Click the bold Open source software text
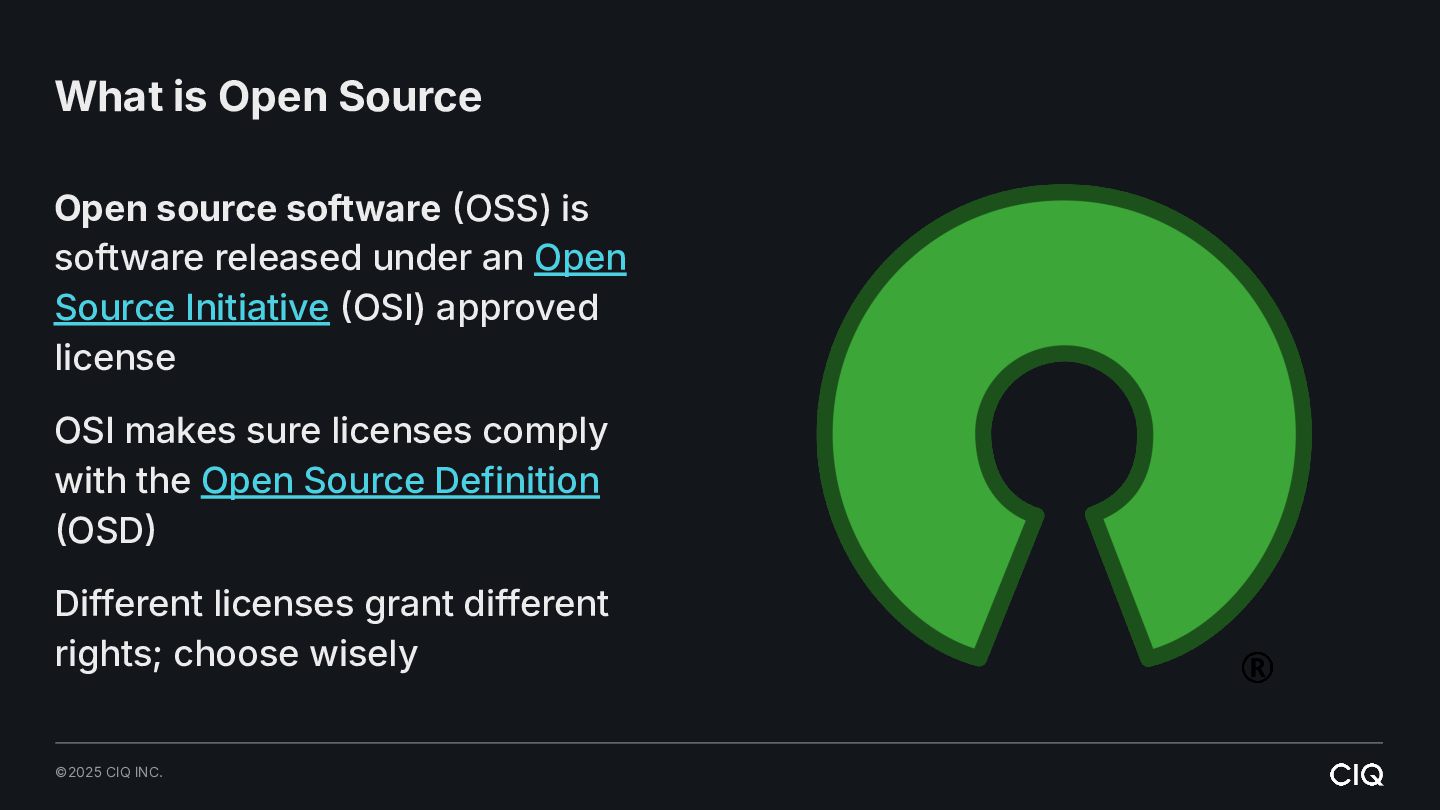Image resolution: width=1440 pixels, height=810 pixels. point(247,209)
